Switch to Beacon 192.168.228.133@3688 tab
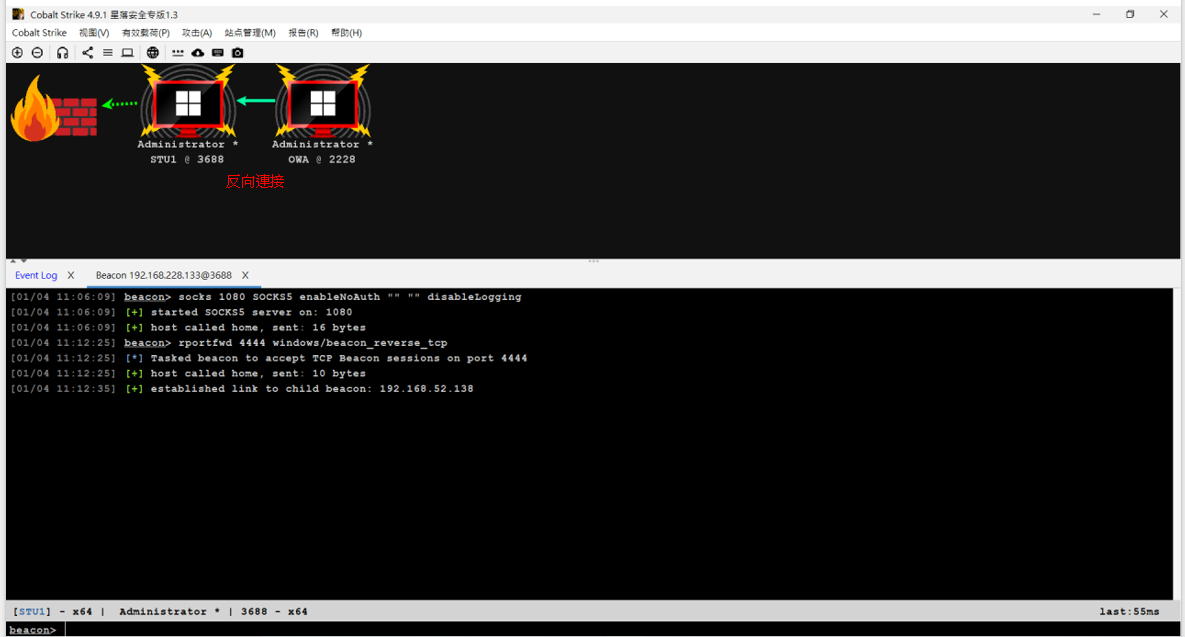1185x637 pixels. pos(163,275)
